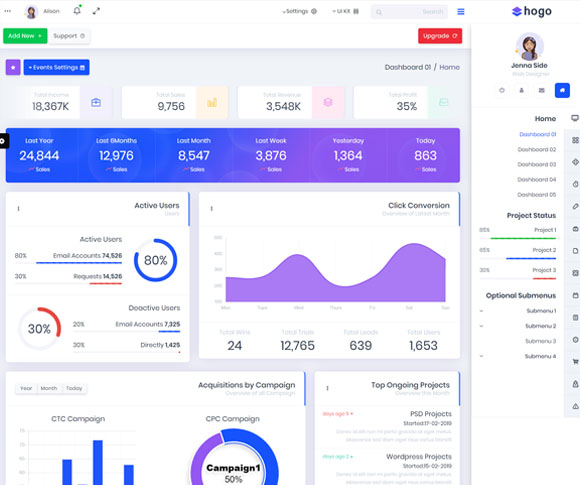Open the Active Users card options menu
580x485 pixels.
click(18, 209)
